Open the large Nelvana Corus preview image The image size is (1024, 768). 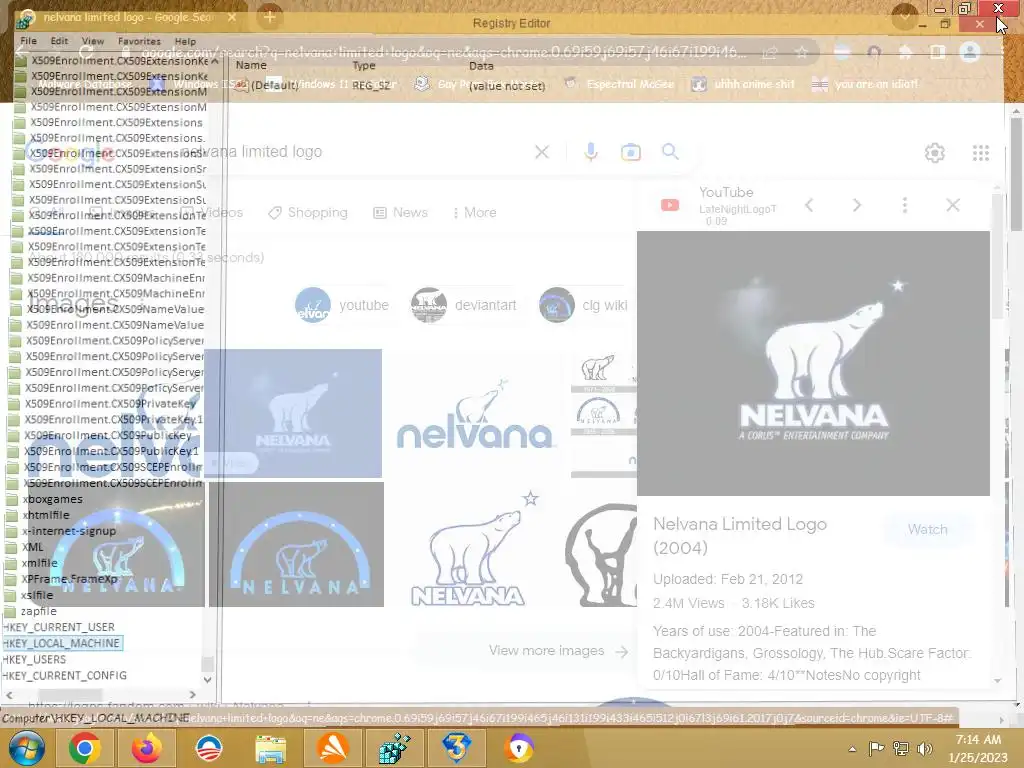point(813,363)
